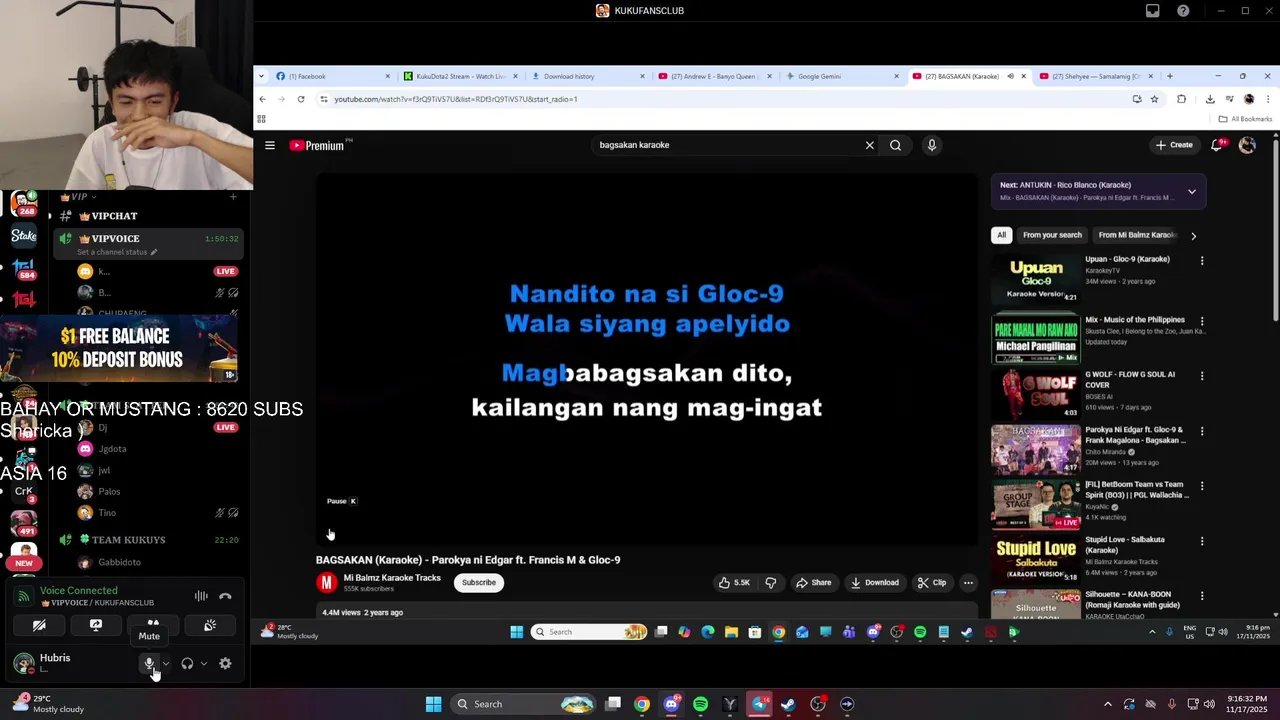Open new Chrome tab

tap(1170, 76)
